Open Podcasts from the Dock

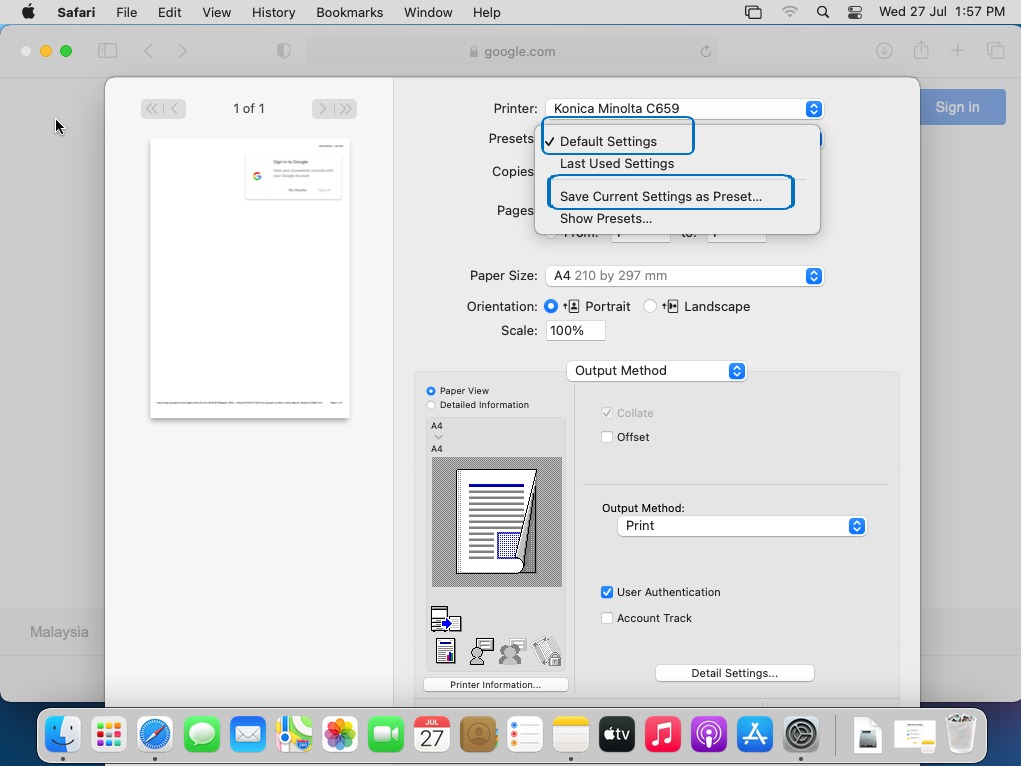(x=708, y=735)
